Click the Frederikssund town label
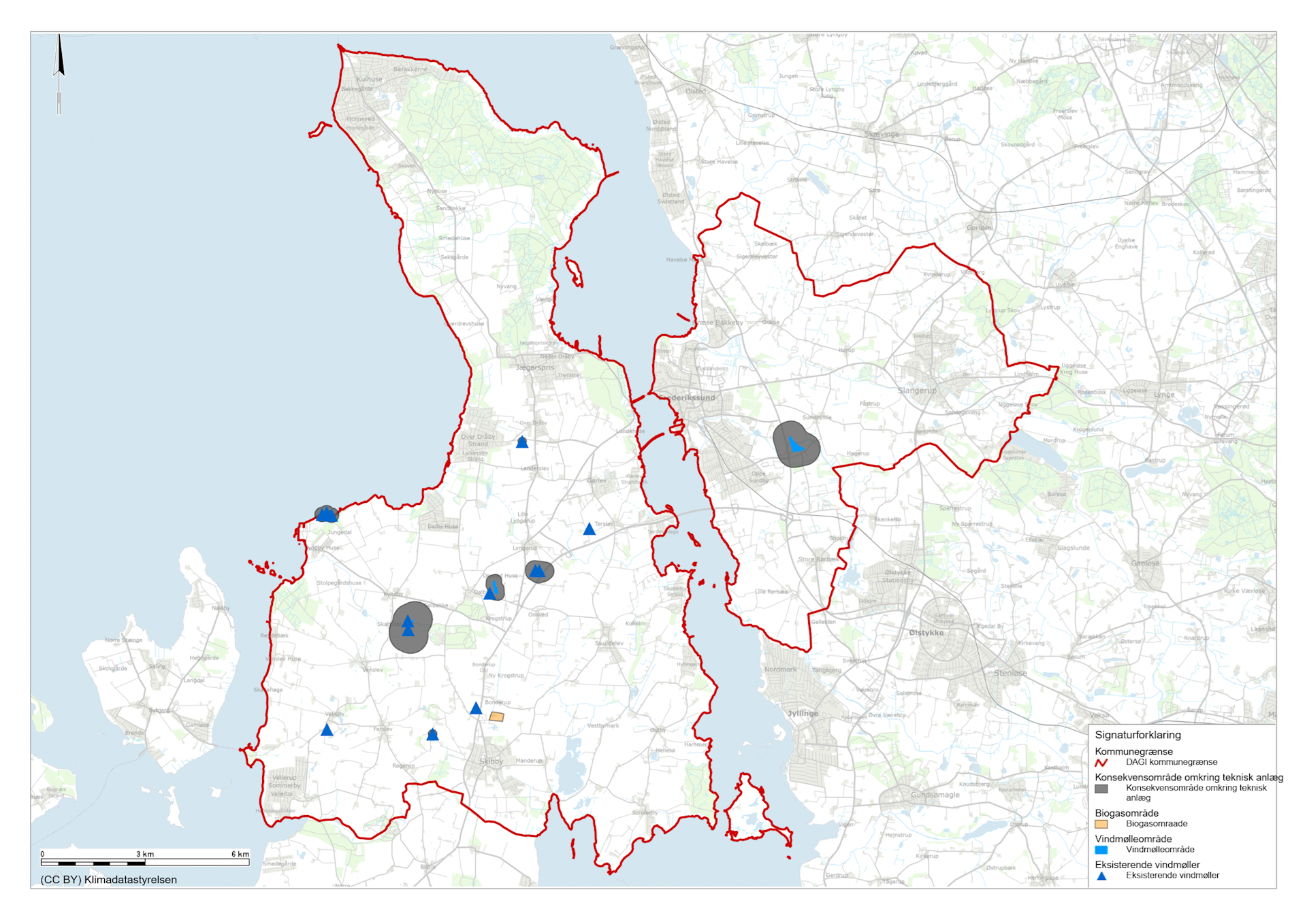 (688, 397)
